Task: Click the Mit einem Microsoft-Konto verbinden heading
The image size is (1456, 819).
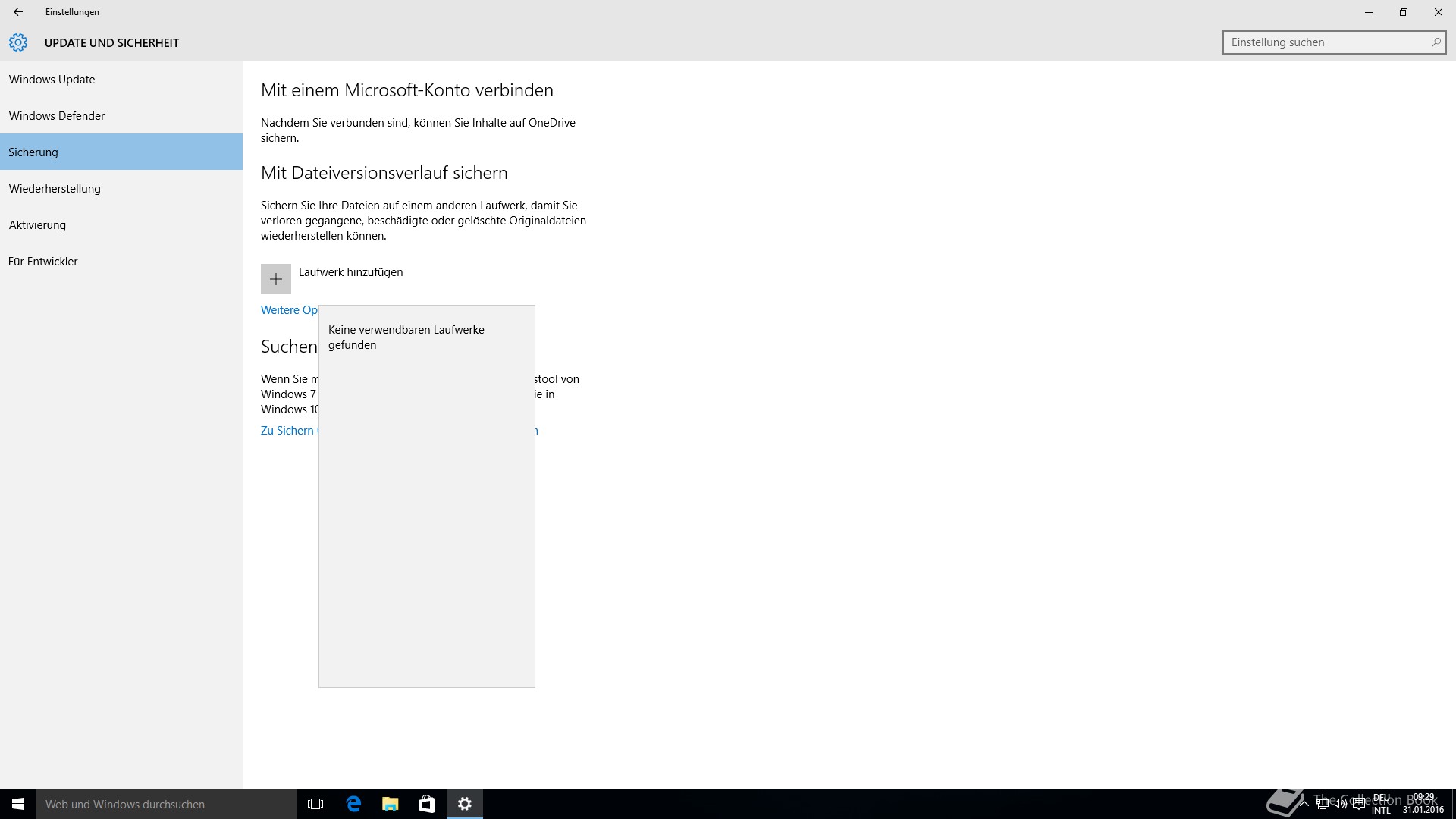Action: tap(407, 90)
